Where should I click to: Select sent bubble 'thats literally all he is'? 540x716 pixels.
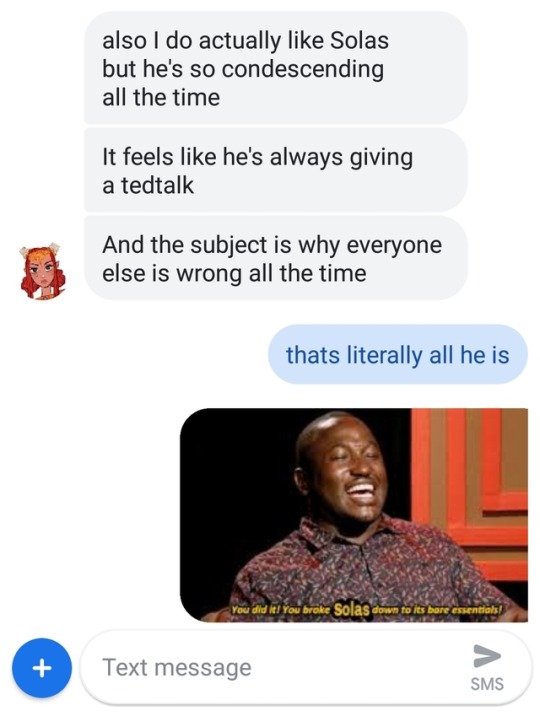(x=398, y=355)
